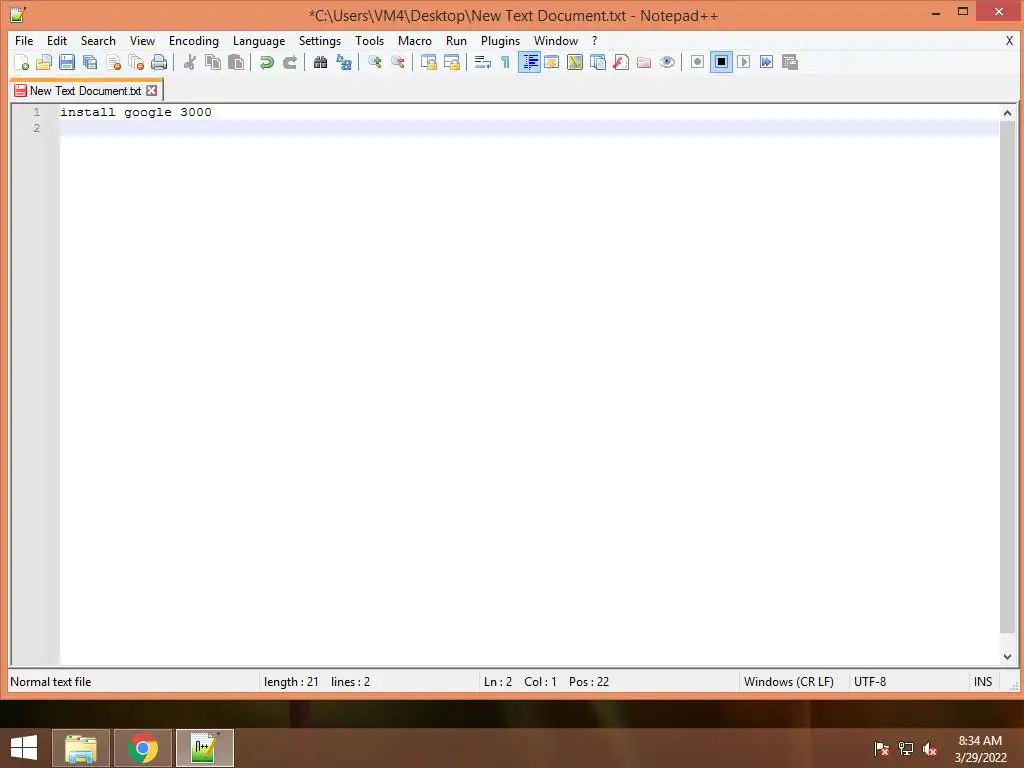Open the Plugins menu

[500, 40]
